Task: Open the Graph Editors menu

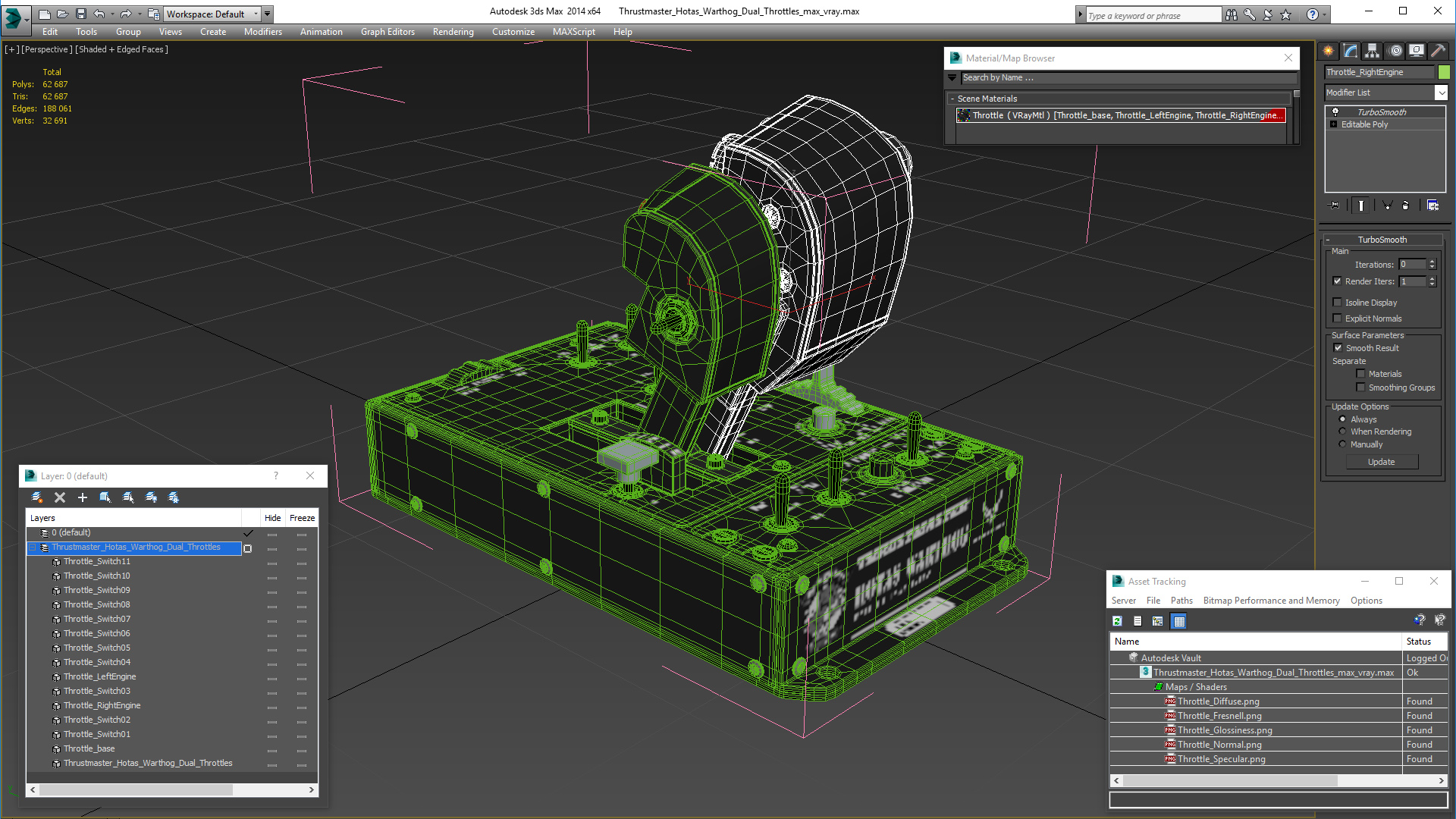Action: 388,32
